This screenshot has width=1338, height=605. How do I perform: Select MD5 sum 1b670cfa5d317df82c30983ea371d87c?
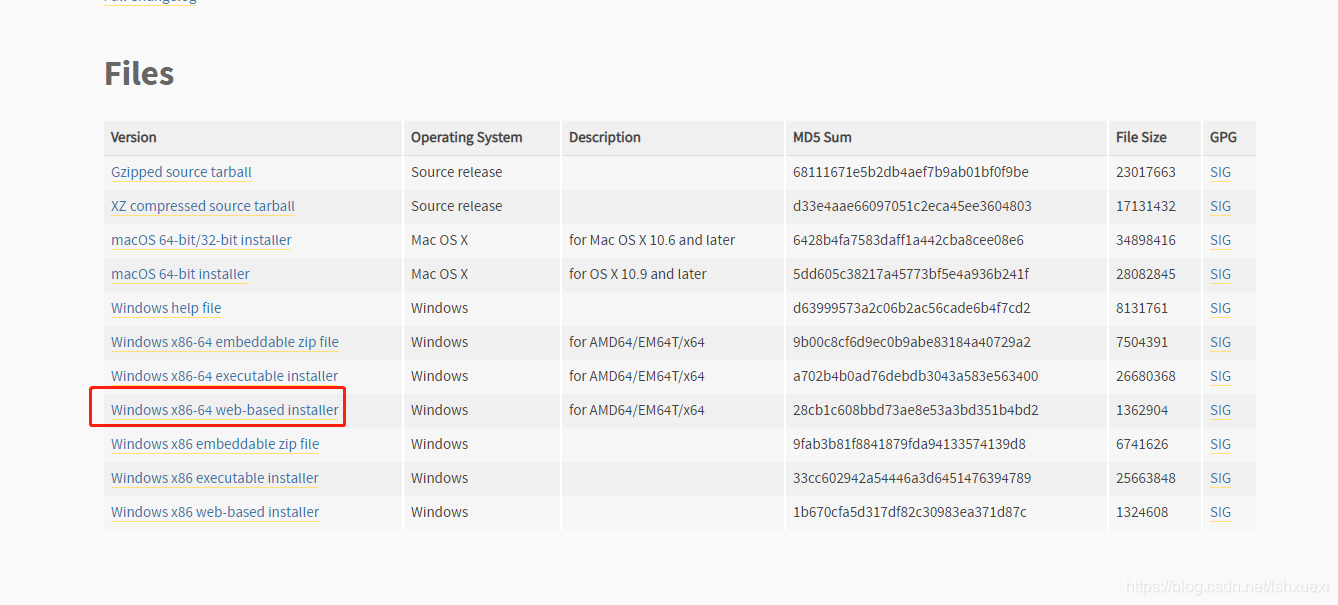click(x=910, y=512)
